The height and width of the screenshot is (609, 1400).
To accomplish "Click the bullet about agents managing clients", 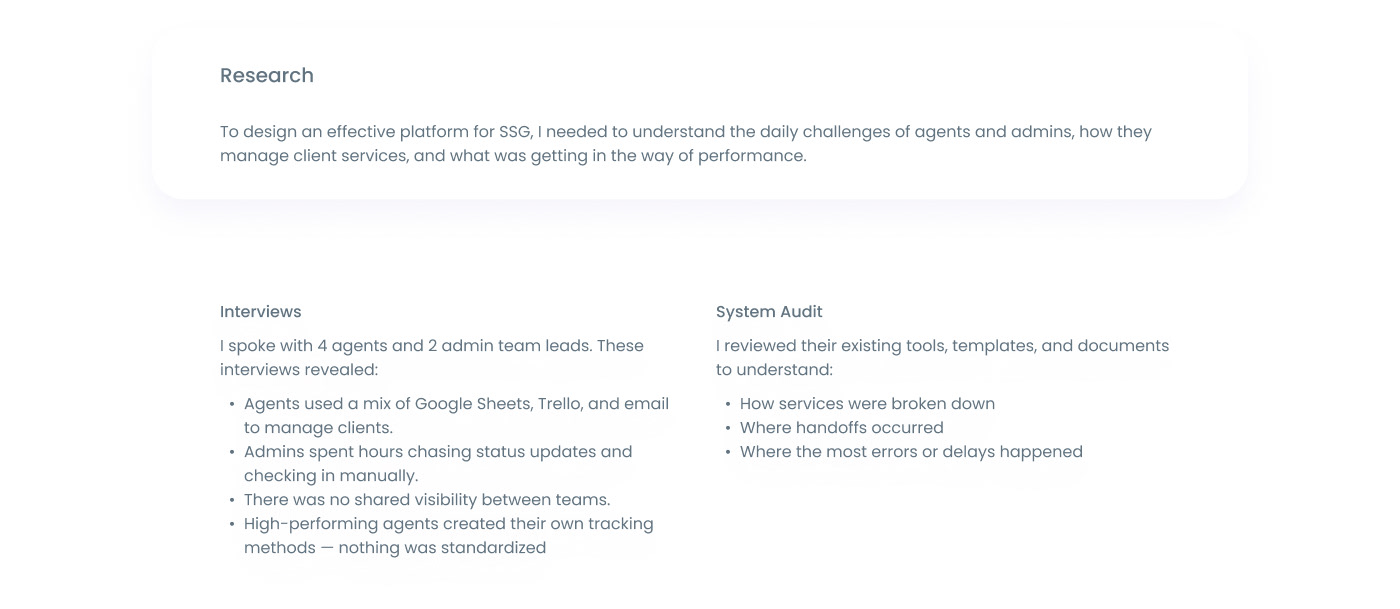I will (x=456, y=416).
